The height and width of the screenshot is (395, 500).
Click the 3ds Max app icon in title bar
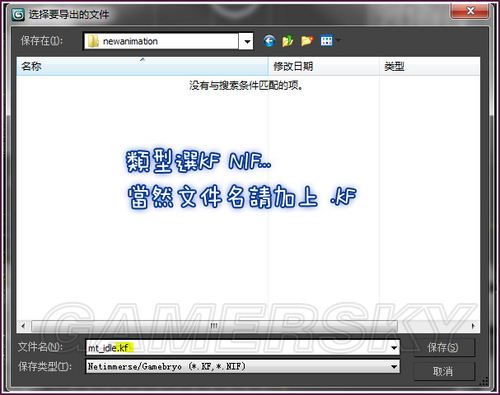(18, 14)
